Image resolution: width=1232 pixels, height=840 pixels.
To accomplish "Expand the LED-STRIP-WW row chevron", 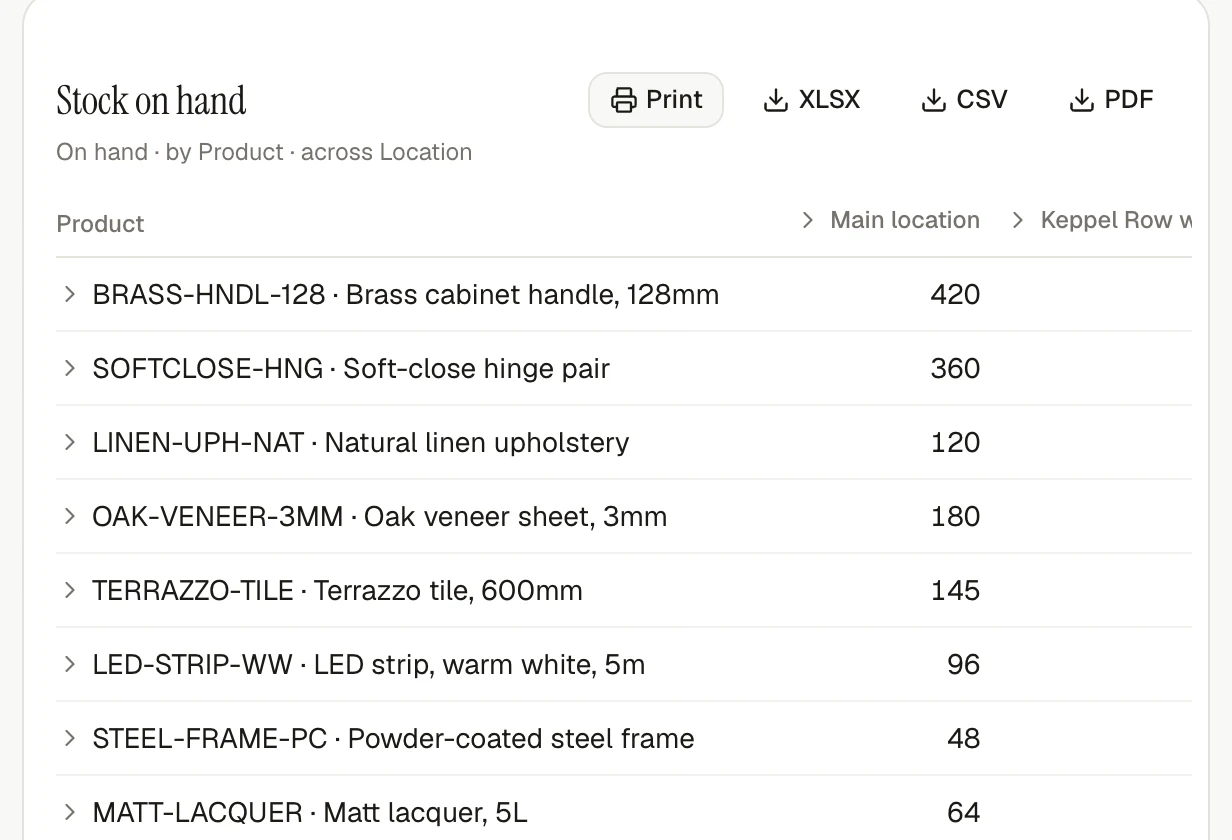I will tap(70, 664).
